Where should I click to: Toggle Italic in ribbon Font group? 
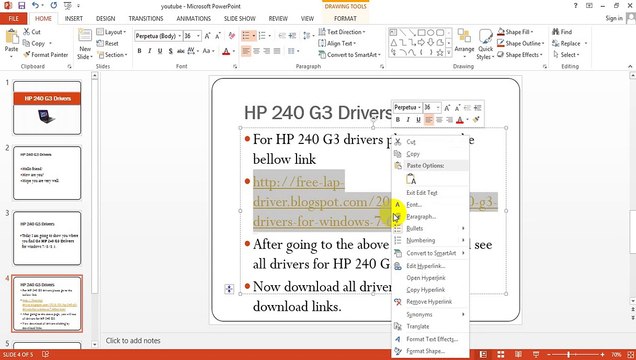[150, 51]
